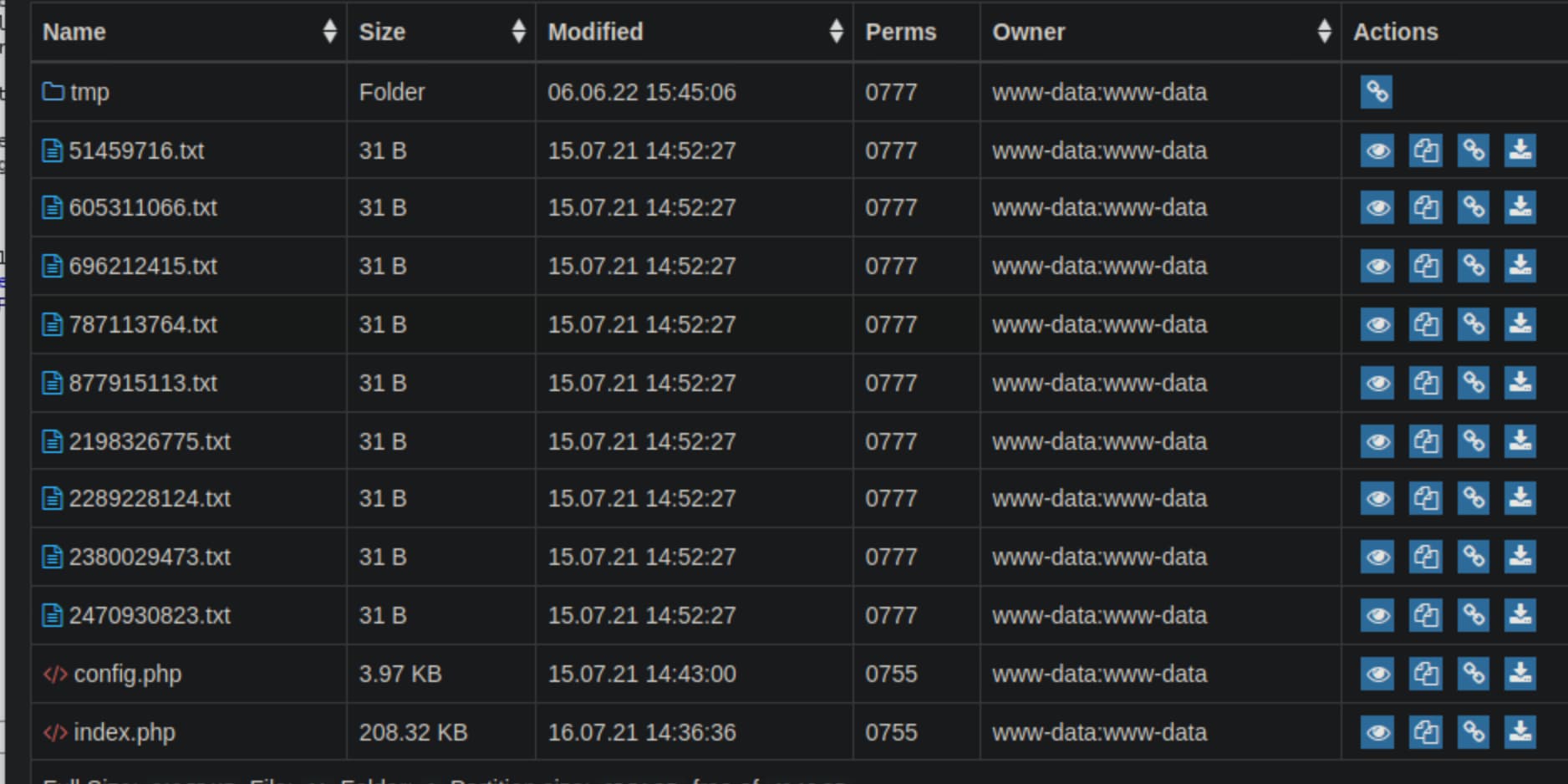Open the tmp folder
Viewport: 1568px width, 784px height.
[89, 92]
